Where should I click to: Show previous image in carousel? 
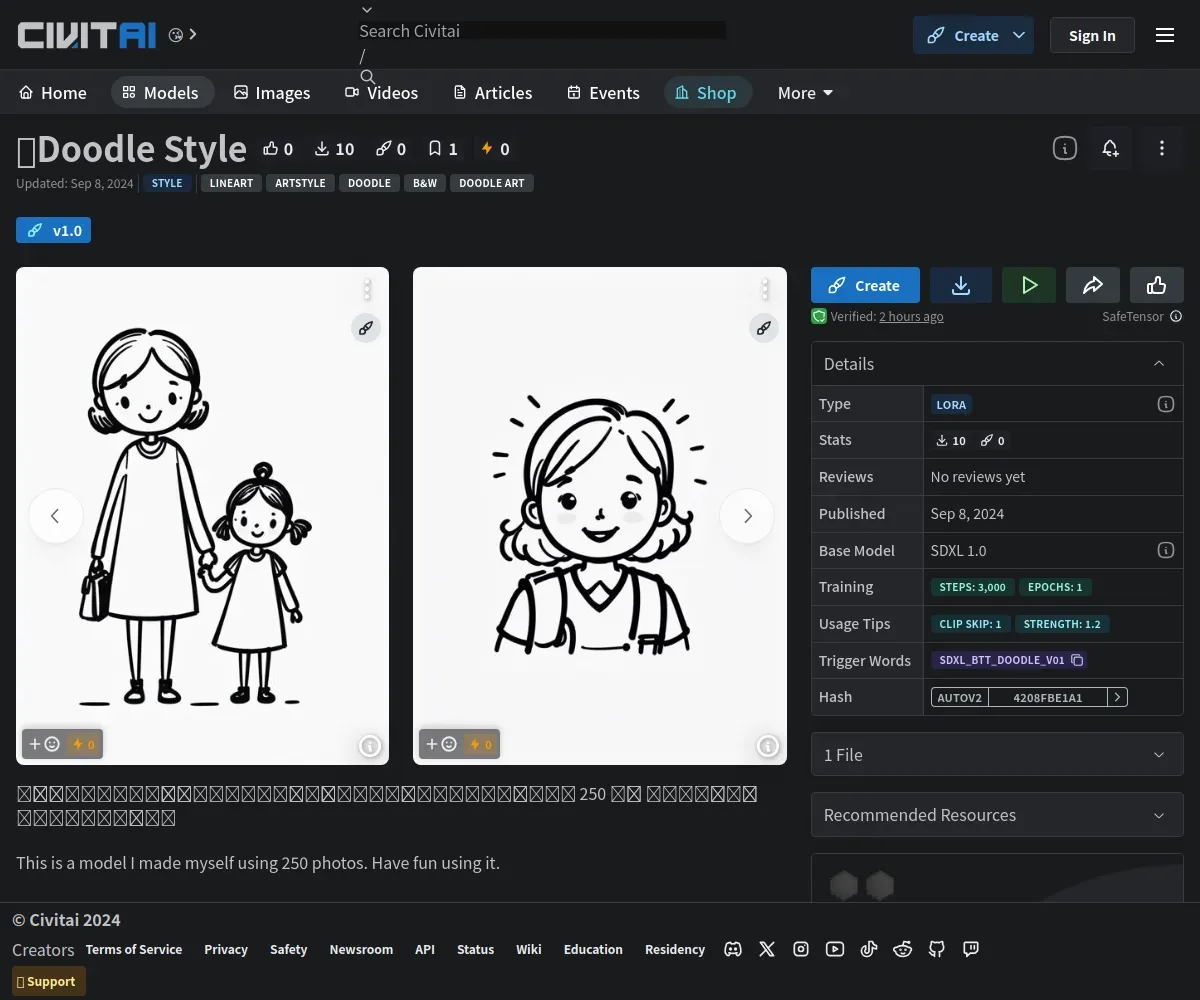coord(55,516)
